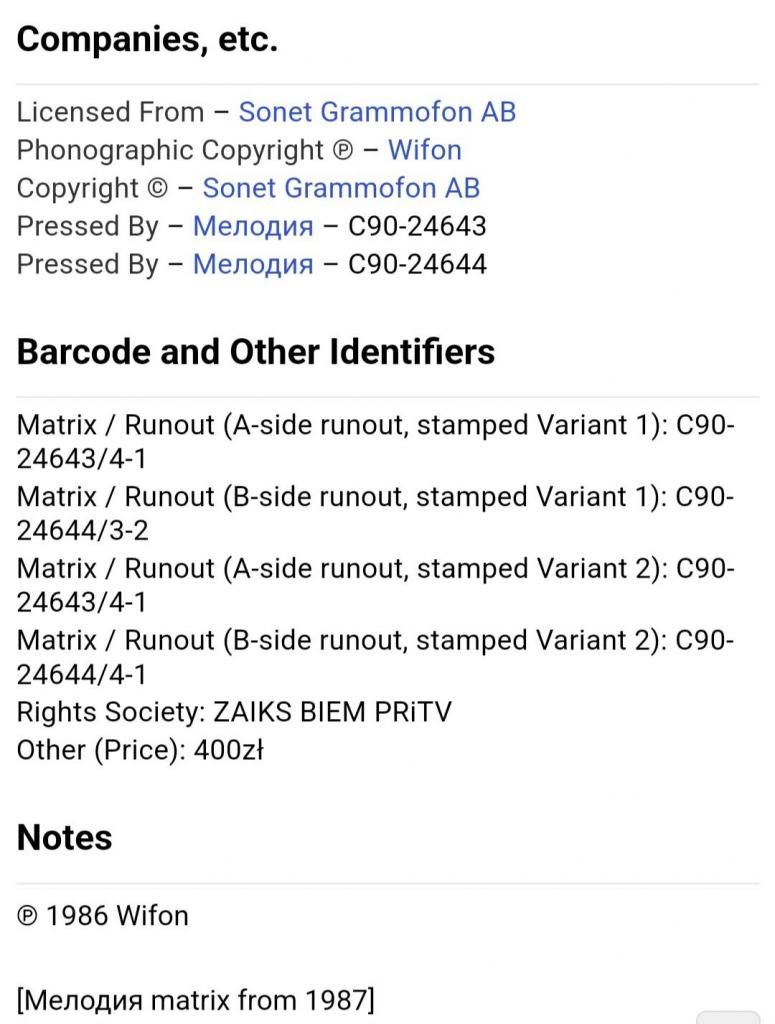775x1024 pixels.
Task: Tap catalog number C90-24643 in Pressed By row
Action: [417, 226]
